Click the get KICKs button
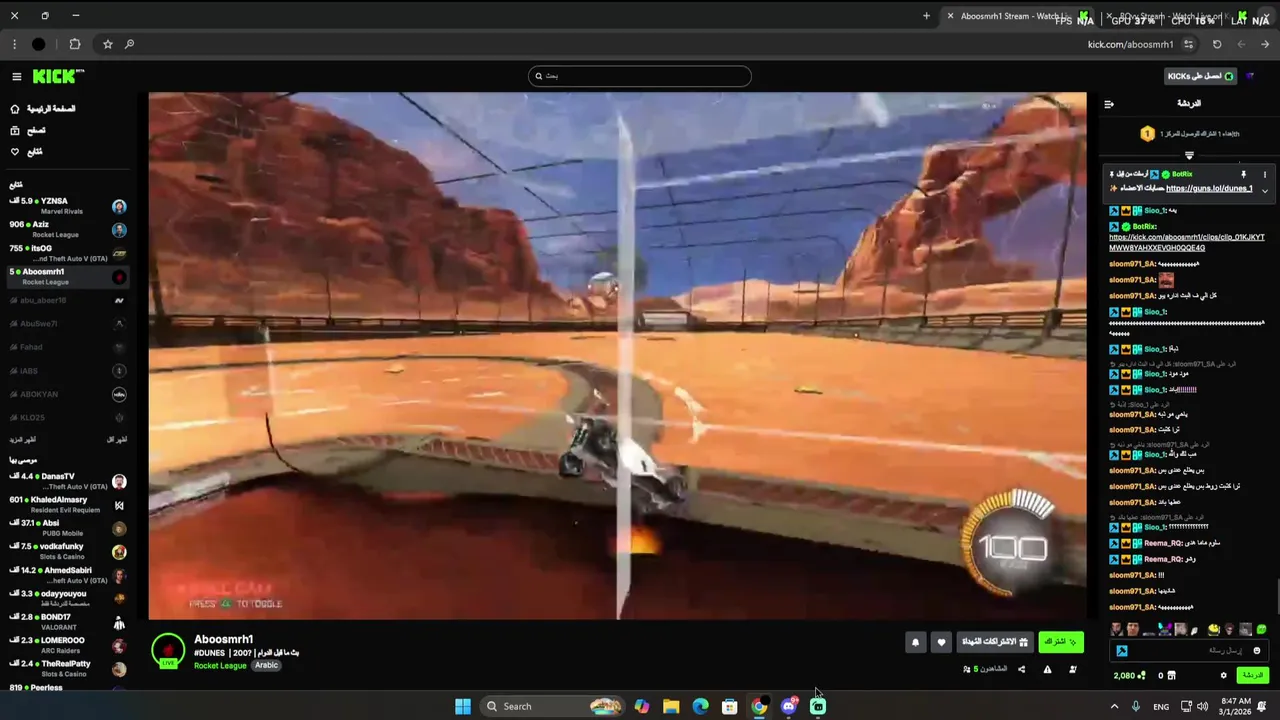This screenshot has height=720, width=1280. click(x=1200, y=76)
